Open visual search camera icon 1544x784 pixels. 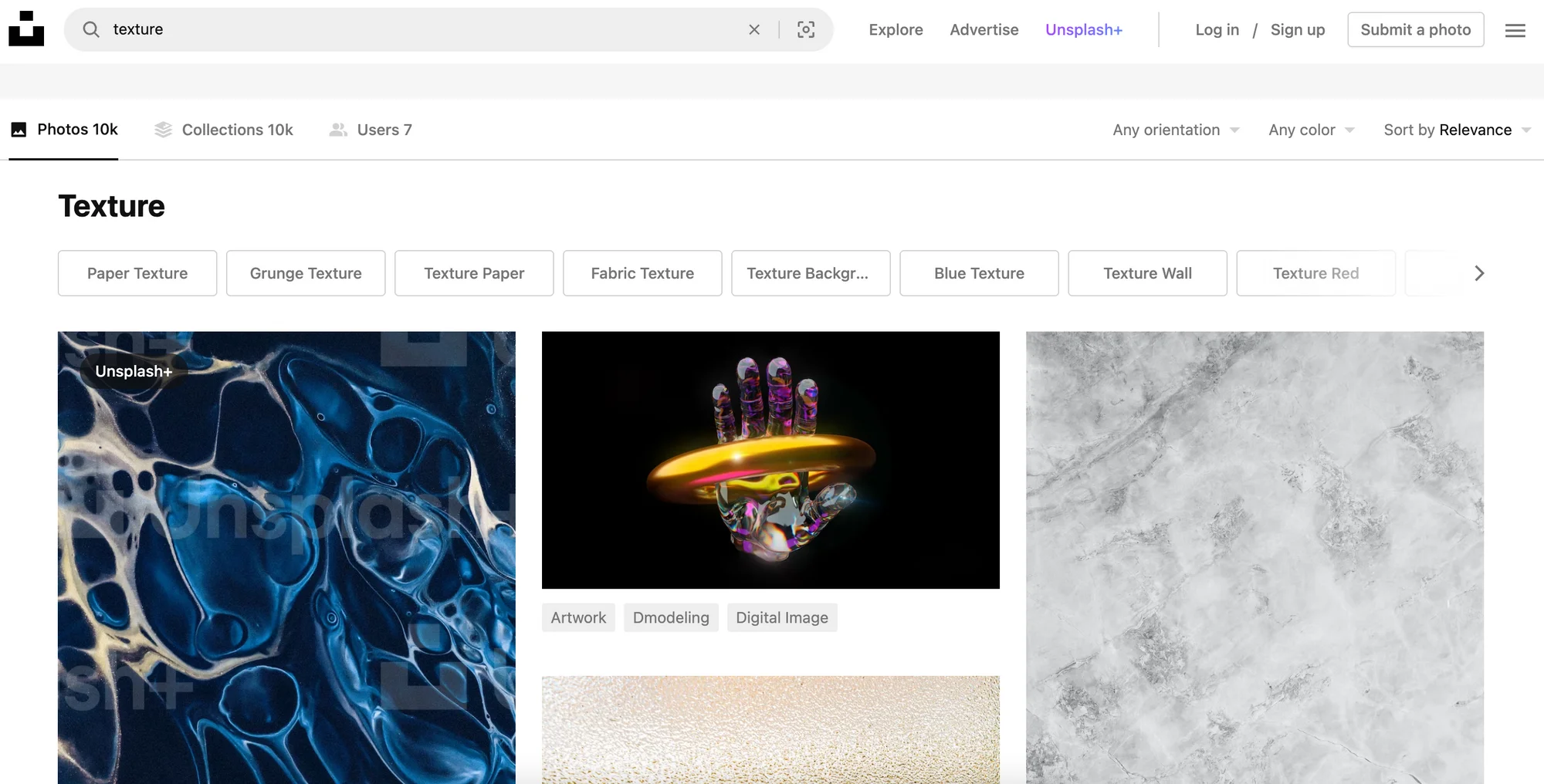tap(806, 29)
